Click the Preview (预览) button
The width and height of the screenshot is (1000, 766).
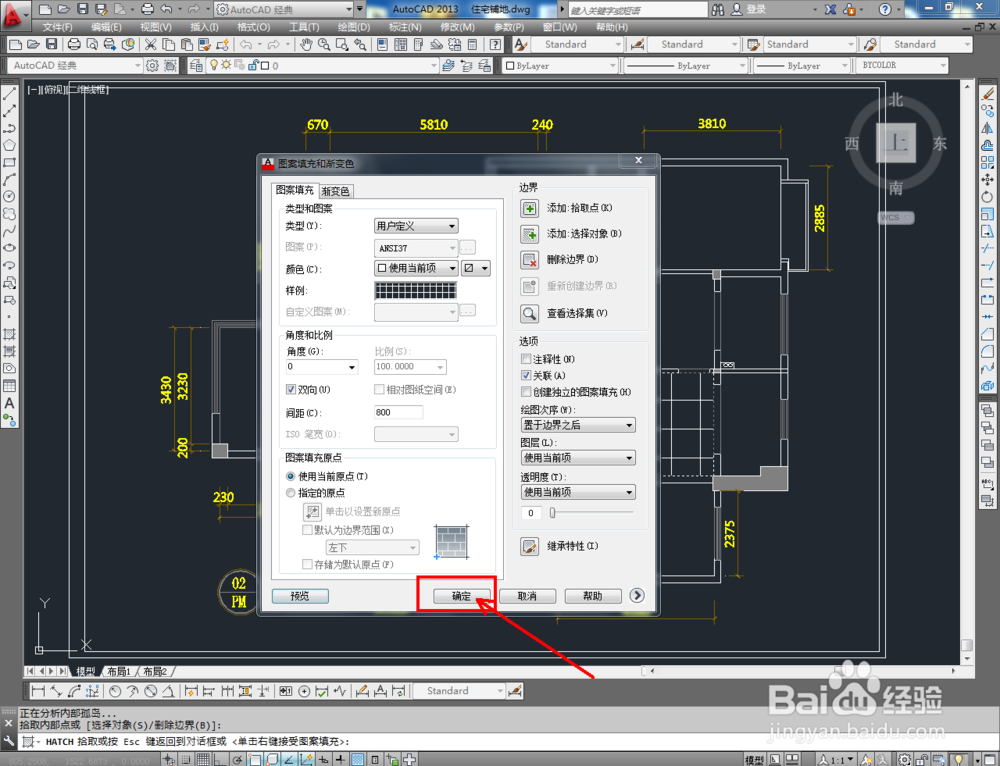(x=300, y=596)
